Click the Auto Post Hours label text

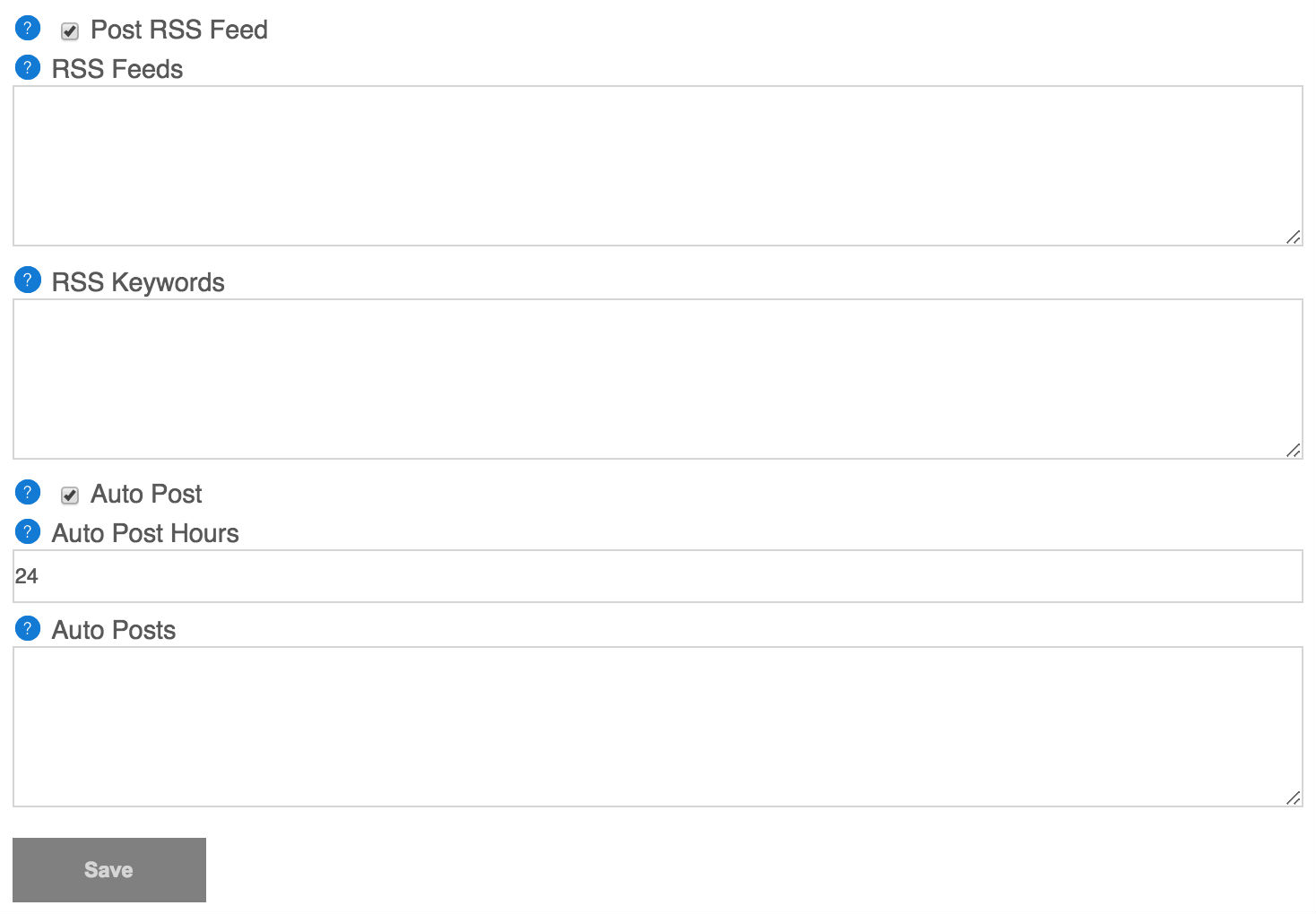pyautogui.click(x=145, y=533)
